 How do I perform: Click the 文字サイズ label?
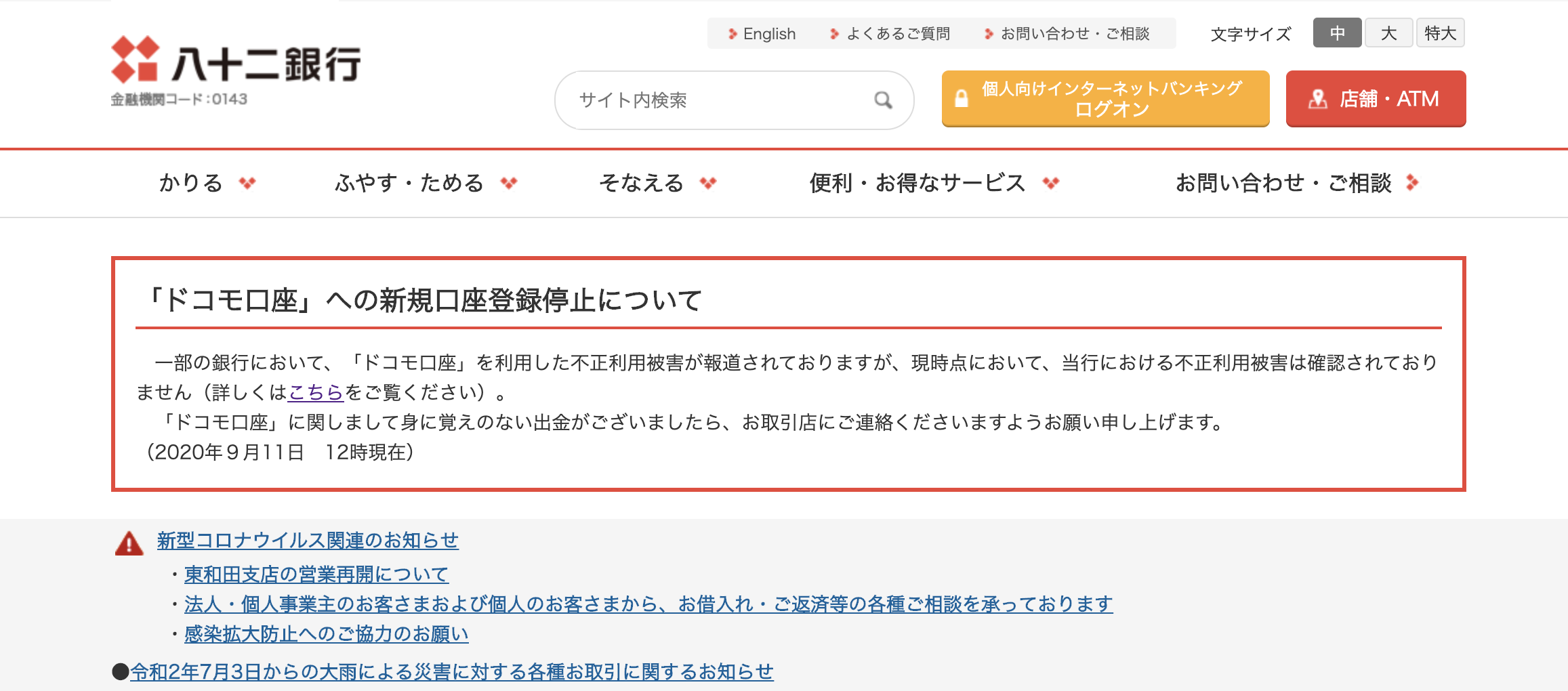(1251, 34)
